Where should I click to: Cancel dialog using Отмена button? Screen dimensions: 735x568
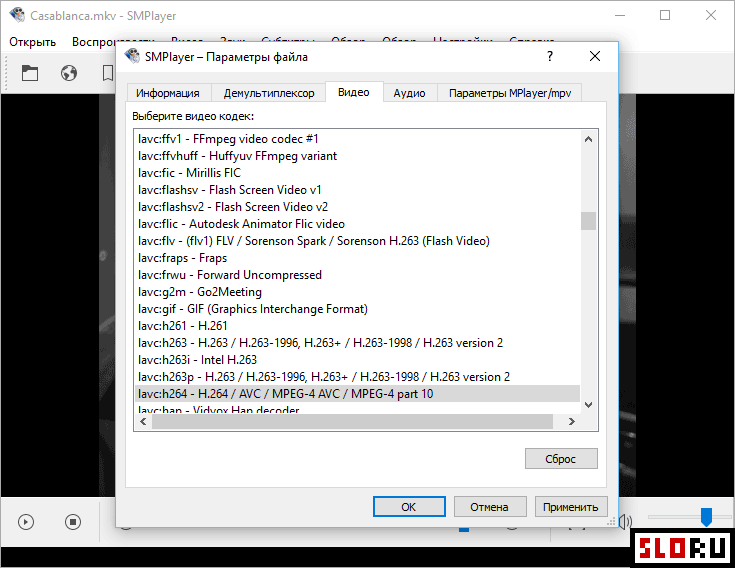tap(490, 507)
